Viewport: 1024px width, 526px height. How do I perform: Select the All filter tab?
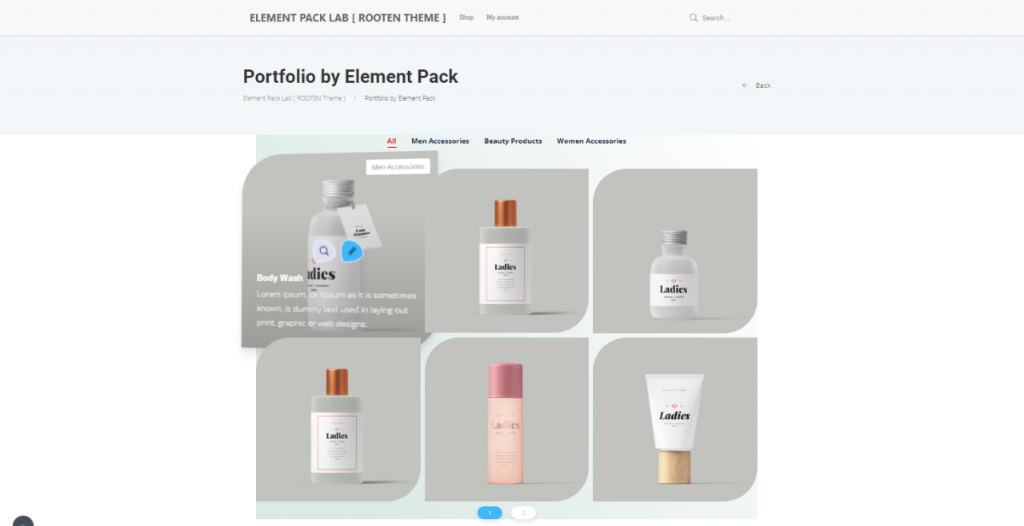point(391,141)
